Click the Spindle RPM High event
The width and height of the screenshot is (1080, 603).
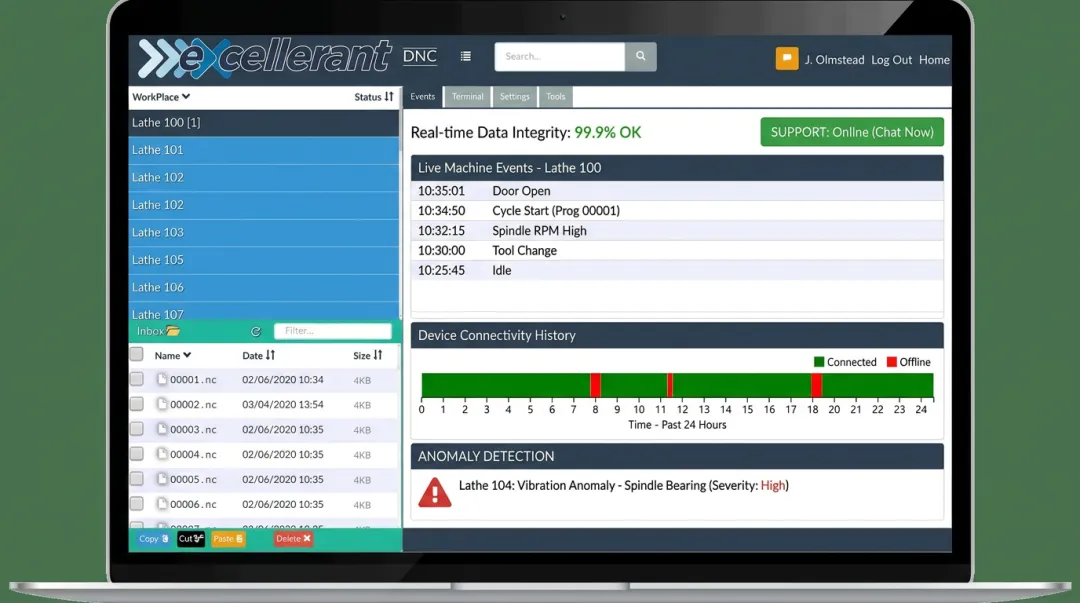click(677, 231)
